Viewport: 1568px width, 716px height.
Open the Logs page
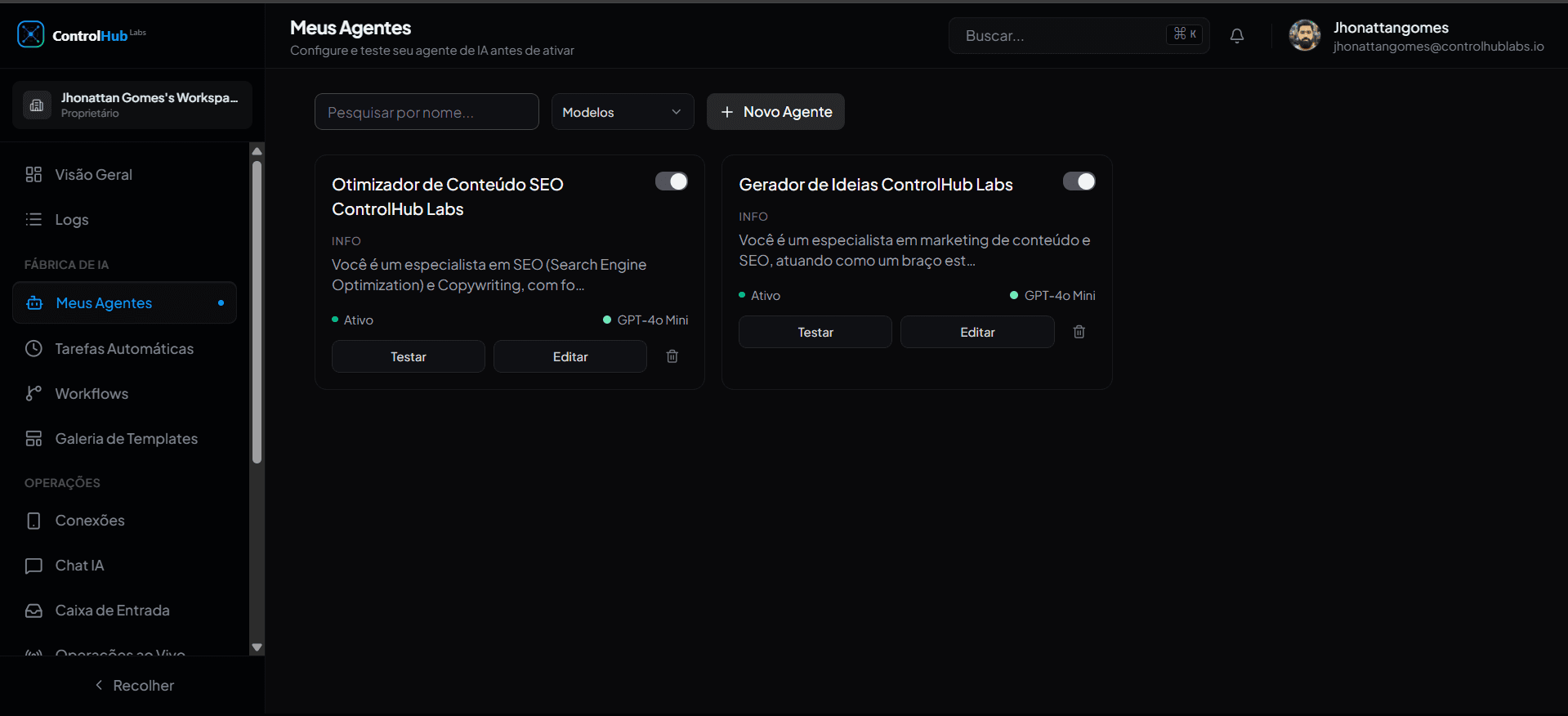124,219
